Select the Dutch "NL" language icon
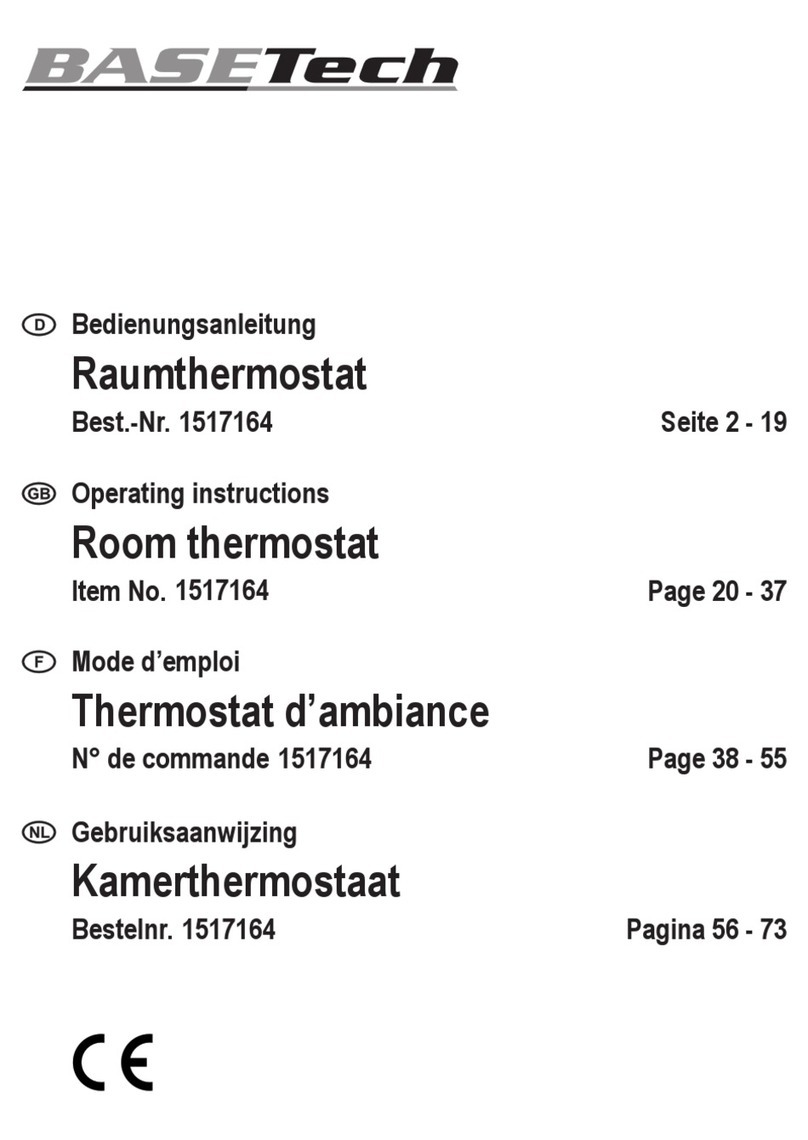 pos(39,832)
